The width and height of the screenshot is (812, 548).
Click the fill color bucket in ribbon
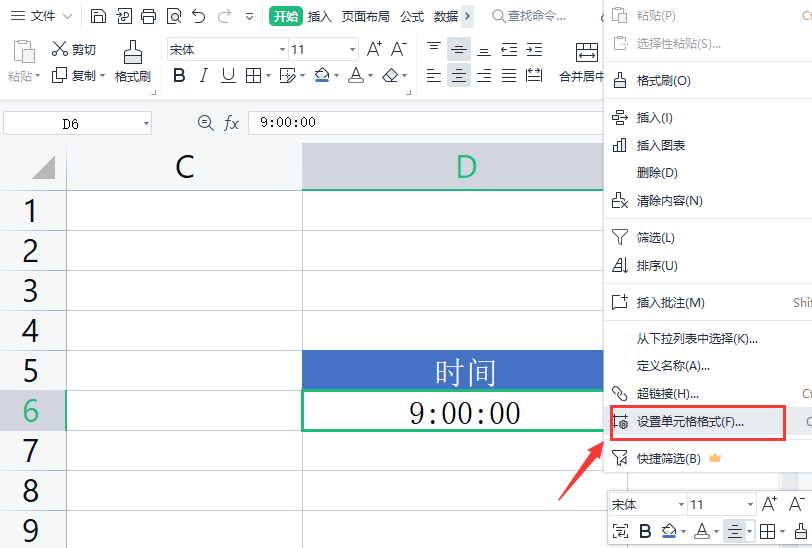(x=322, y=76)
